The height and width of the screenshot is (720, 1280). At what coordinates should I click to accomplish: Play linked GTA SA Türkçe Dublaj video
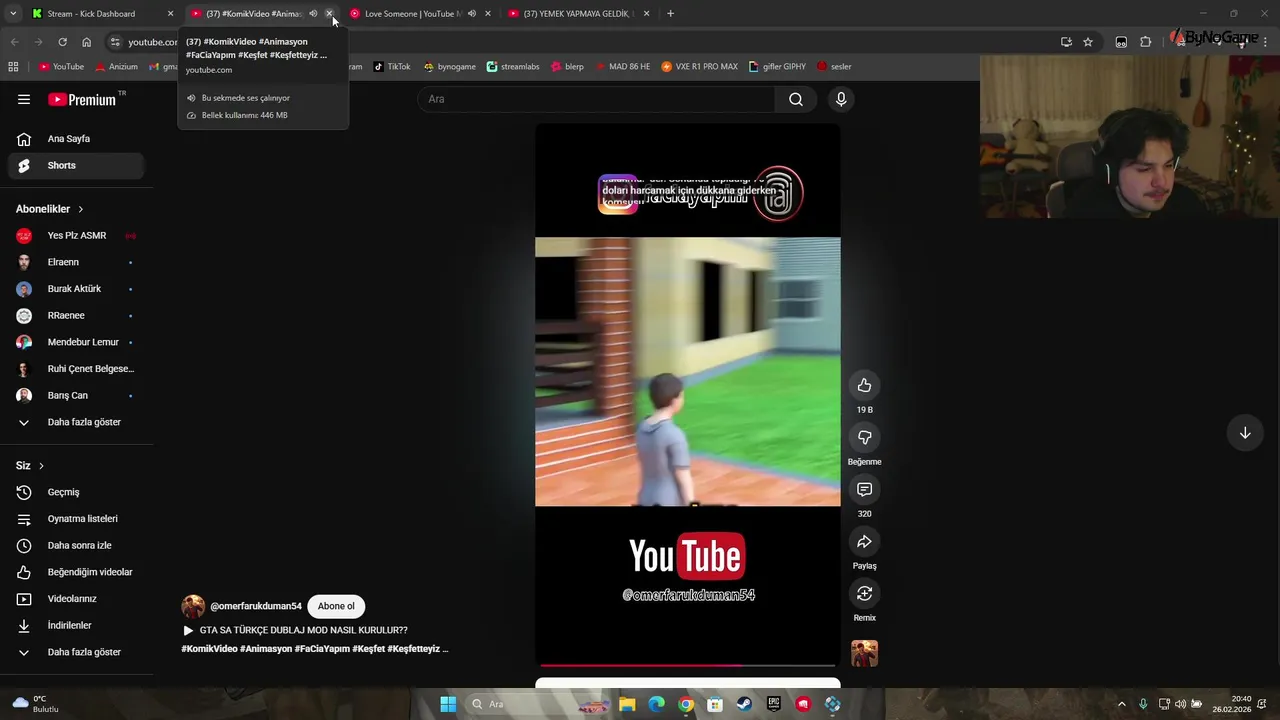pyautogui.click(x=295, y=631)
